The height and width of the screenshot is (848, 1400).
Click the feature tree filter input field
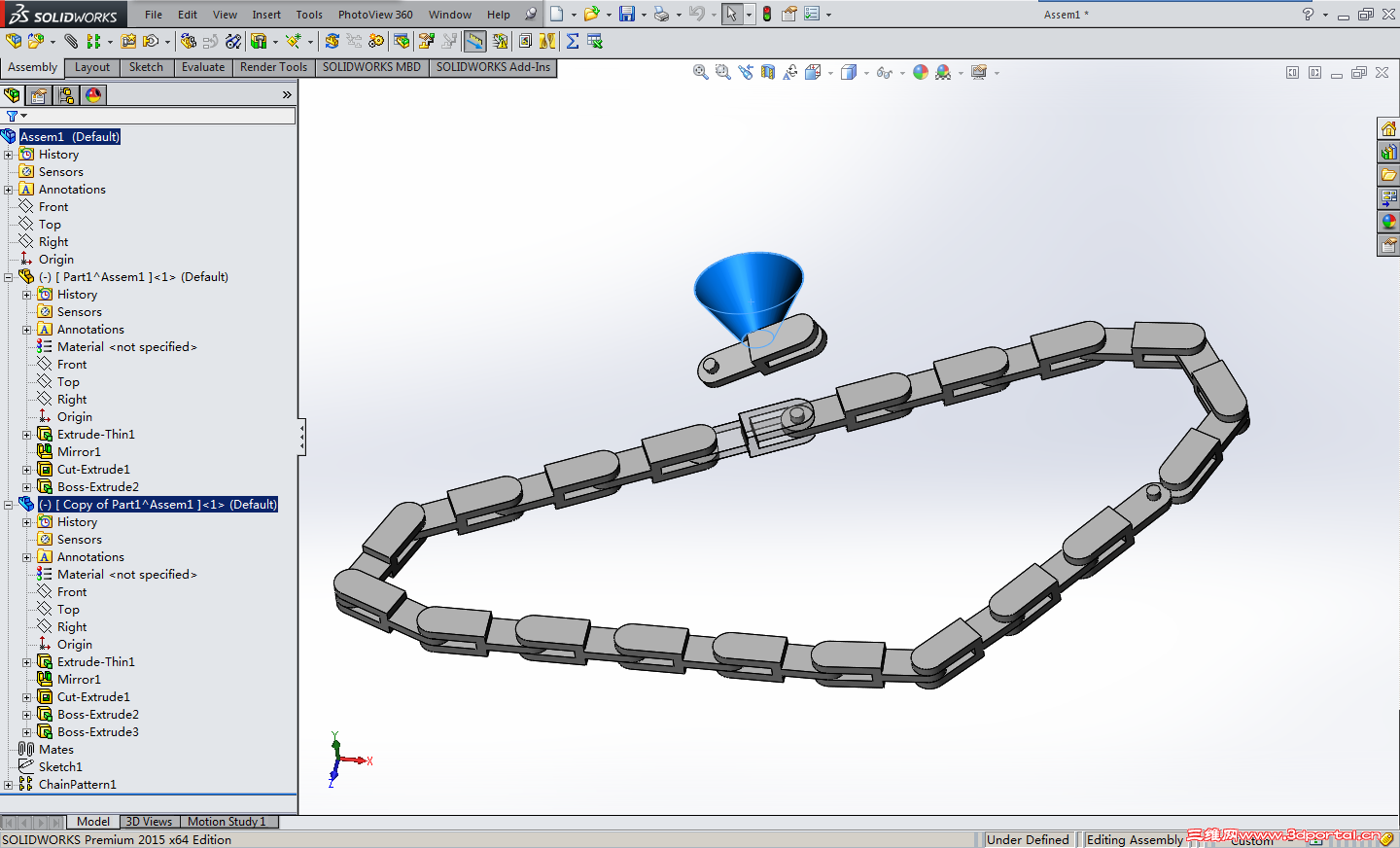[161, 116]
